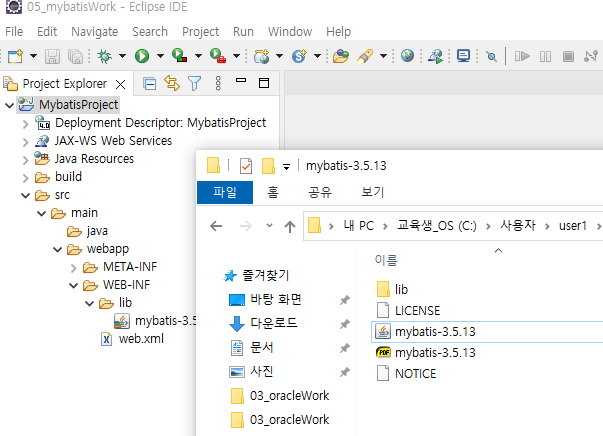Open the Coverage dropdown arrow
The image size is (603, 436).
(x=198, y=57)
